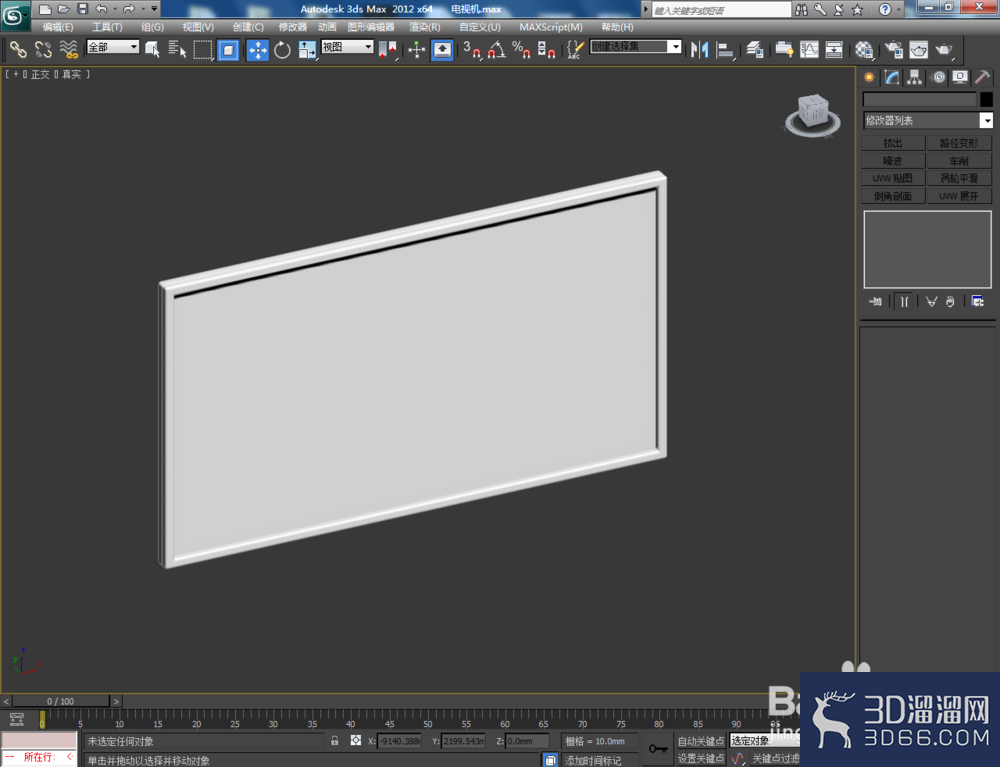Open the application menu logo button

(14, 15)
